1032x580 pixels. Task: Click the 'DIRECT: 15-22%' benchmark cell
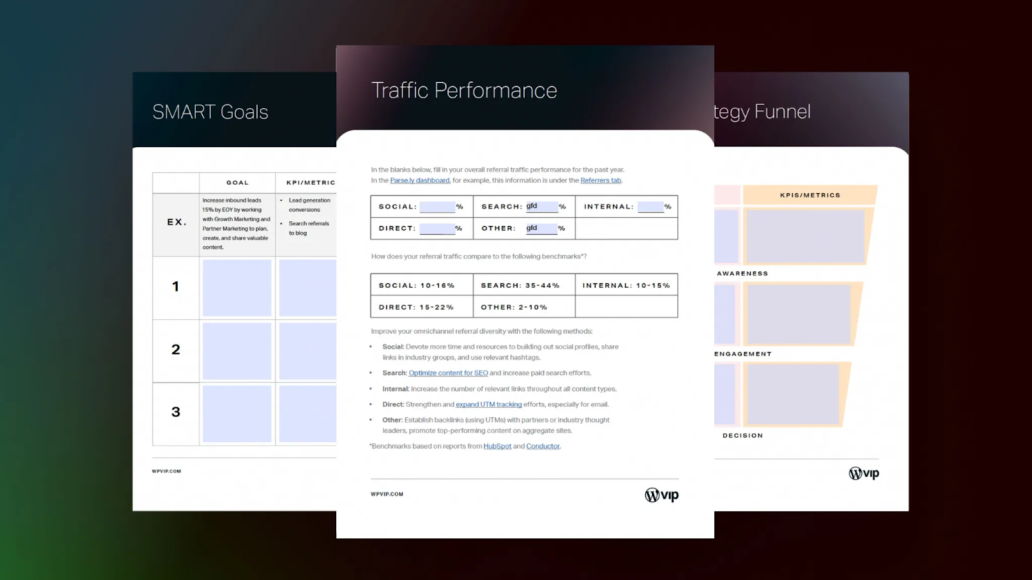coord(422,307)
